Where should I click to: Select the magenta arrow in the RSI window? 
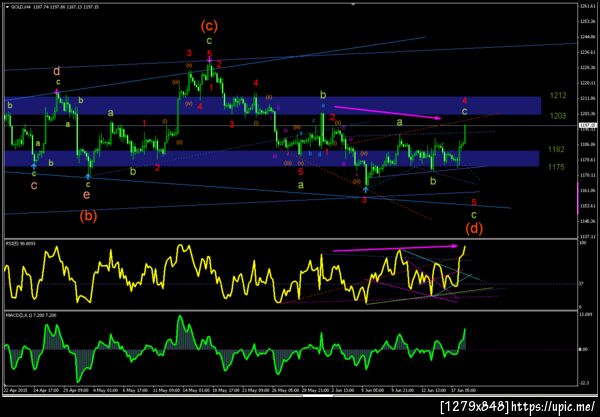pos(395,248)
